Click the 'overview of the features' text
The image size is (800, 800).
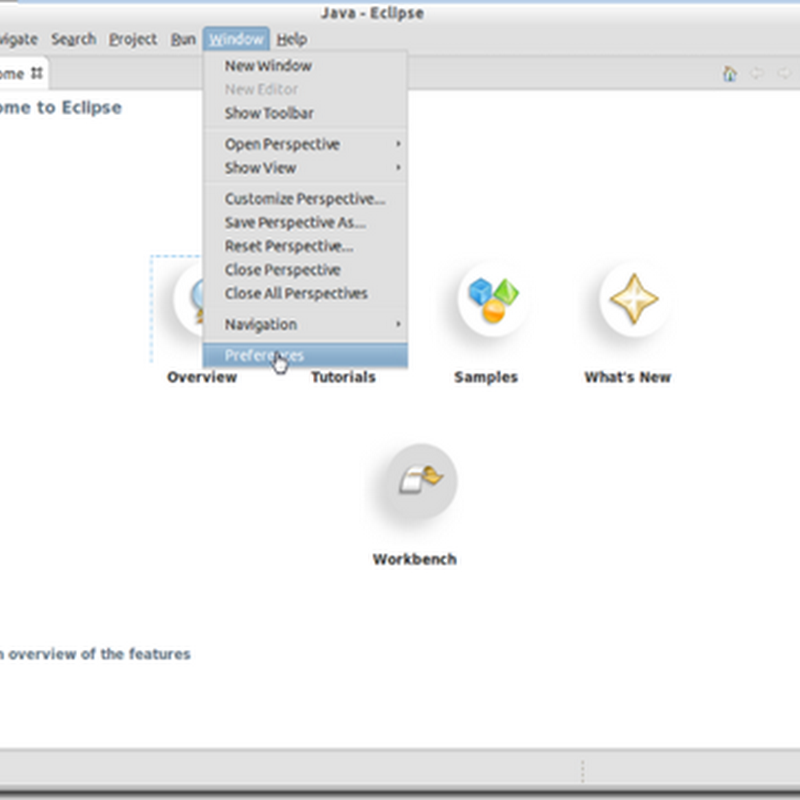click(x=99, y=654)
